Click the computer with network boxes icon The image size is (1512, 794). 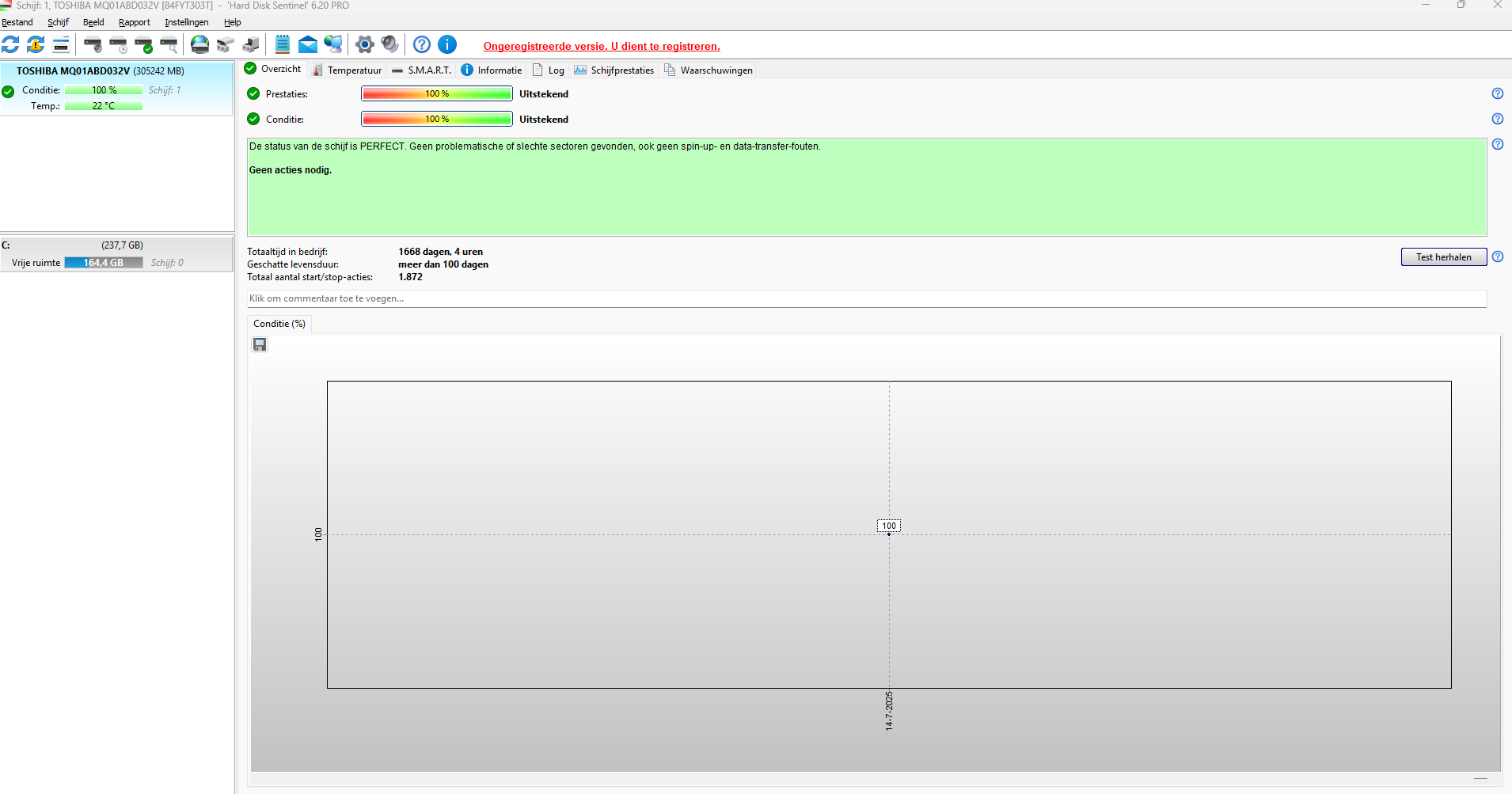[x=251, y=44]
